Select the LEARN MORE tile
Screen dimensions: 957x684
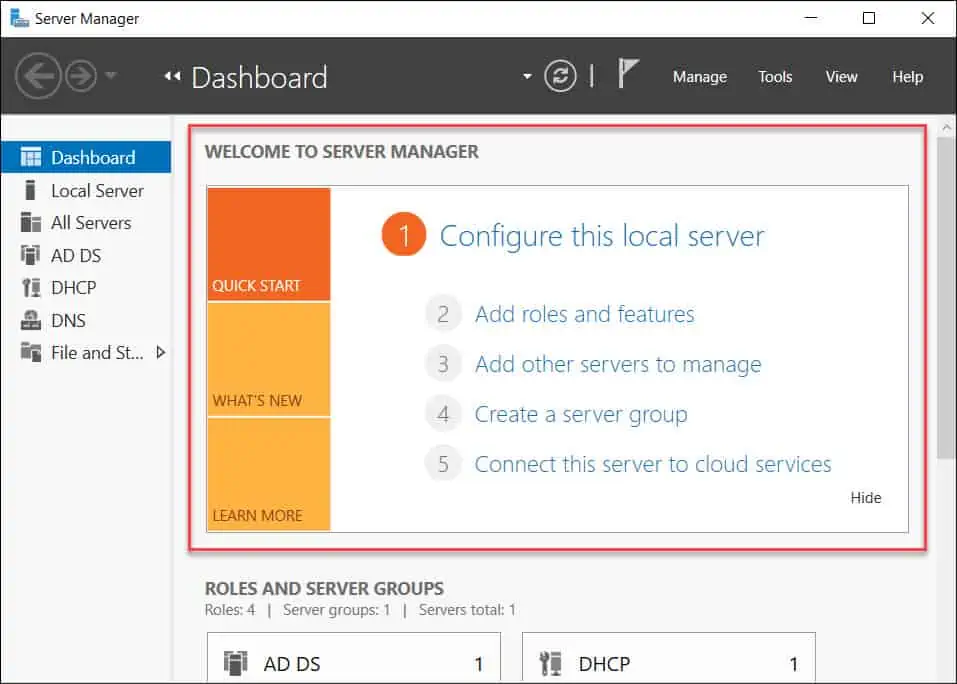tap(269, 474)
